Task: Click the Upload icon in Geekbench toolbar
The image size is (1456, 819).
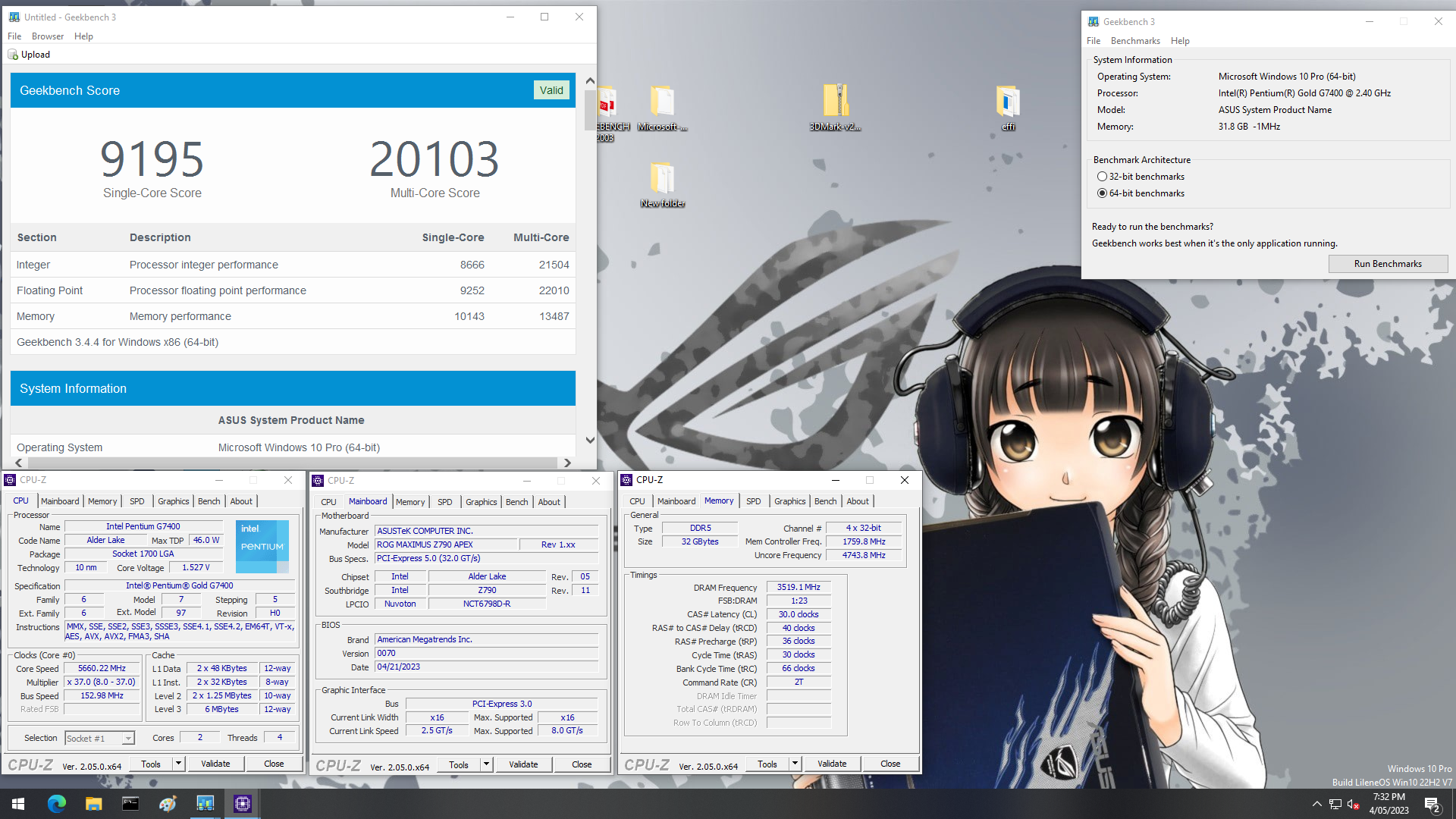Action: coord(12,55)
